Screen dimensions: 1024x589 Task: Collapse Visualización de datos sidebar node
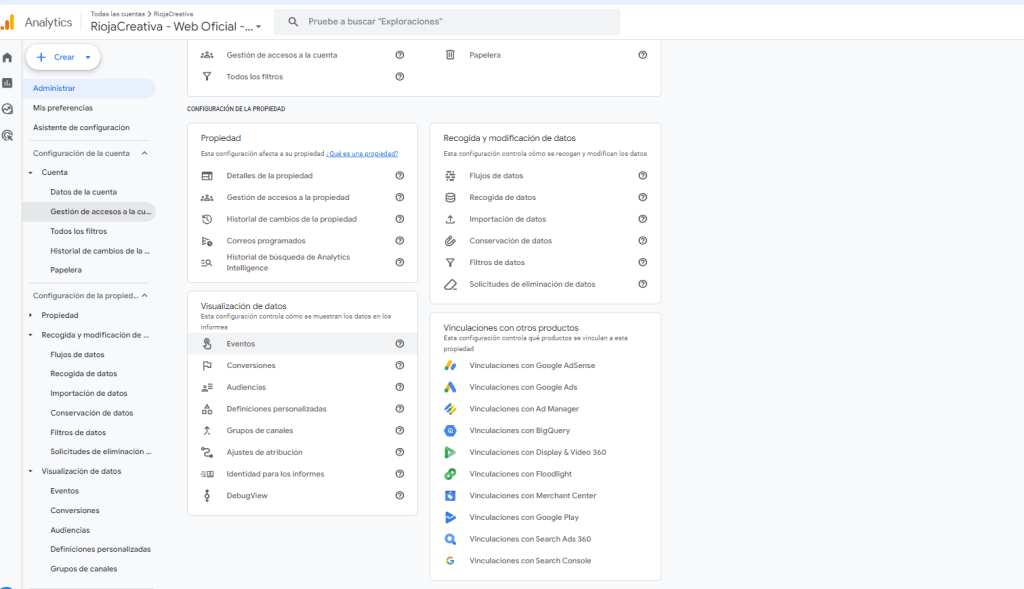coord(31,471)
